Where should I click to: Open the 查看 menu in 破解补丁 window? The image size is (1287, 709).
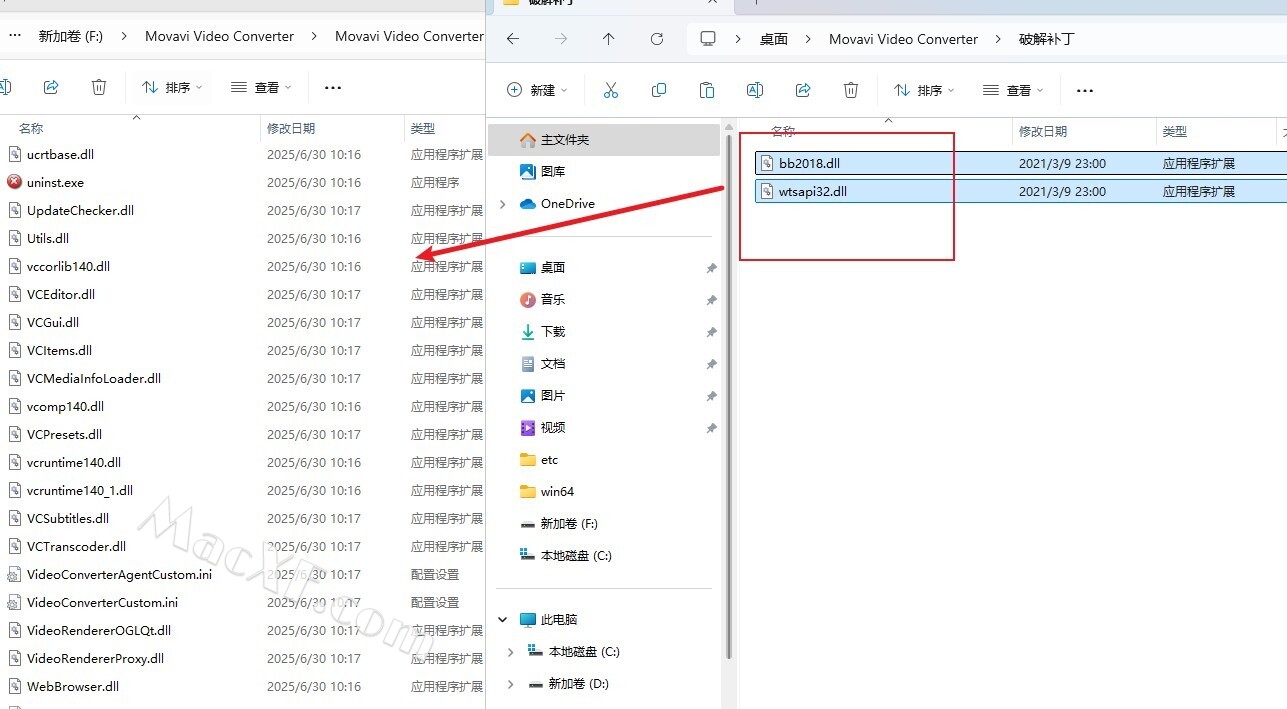tap(1013, 90)
